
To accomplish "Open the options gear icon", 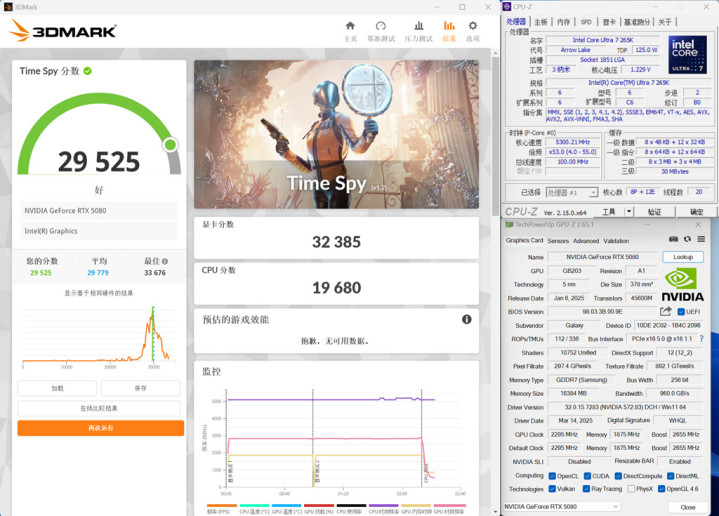I will tap(473, 26).
